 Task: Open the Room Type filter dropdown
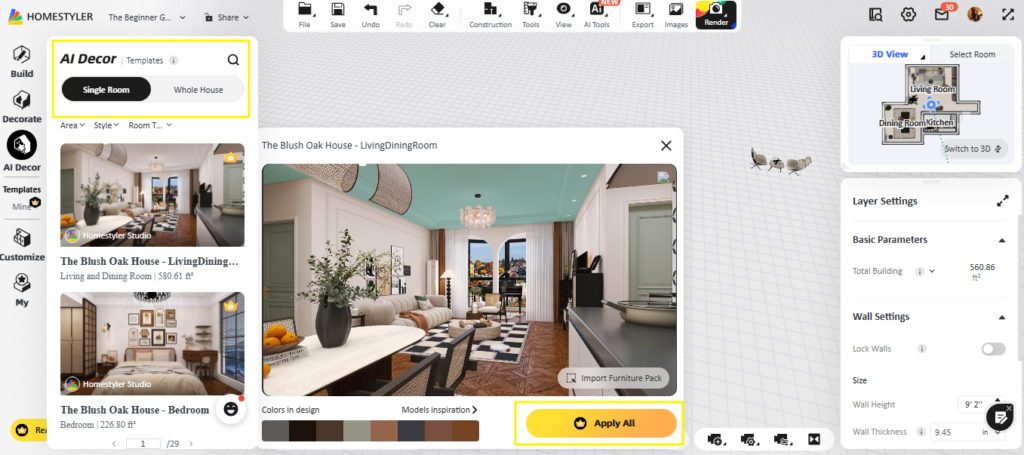[150, 125]
